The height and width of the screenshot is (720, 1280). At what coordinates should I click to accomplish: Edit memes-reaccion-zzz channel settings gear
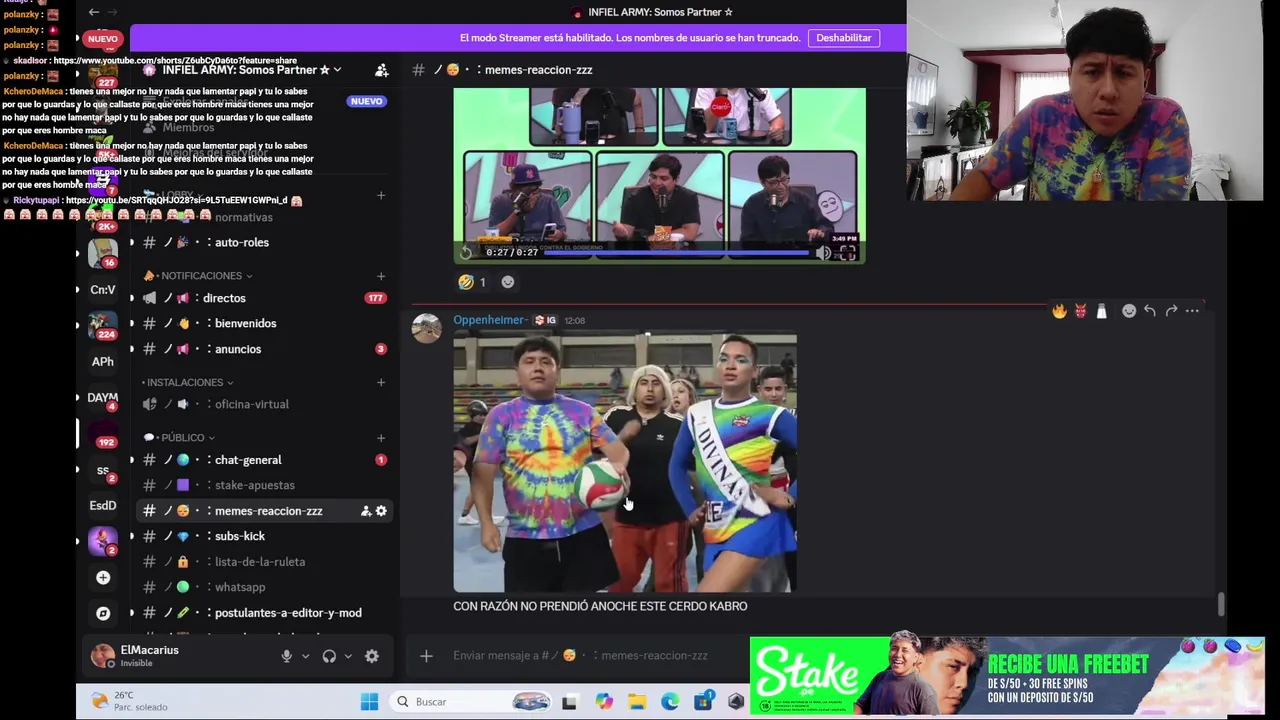381,511
